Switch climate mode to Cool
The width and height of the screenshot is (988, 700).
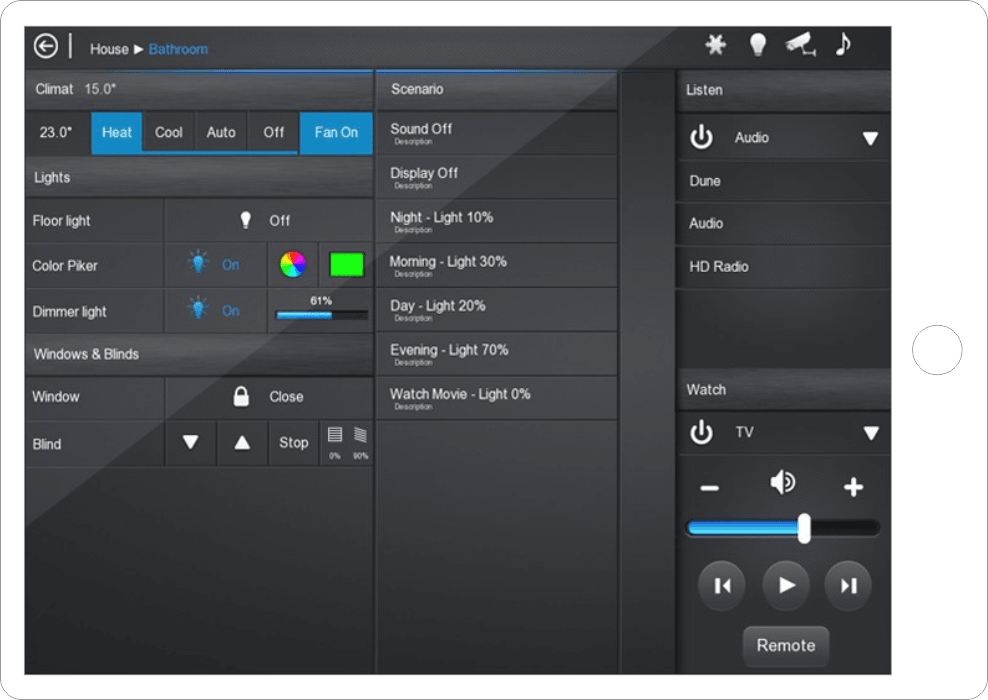click(169, 133)
